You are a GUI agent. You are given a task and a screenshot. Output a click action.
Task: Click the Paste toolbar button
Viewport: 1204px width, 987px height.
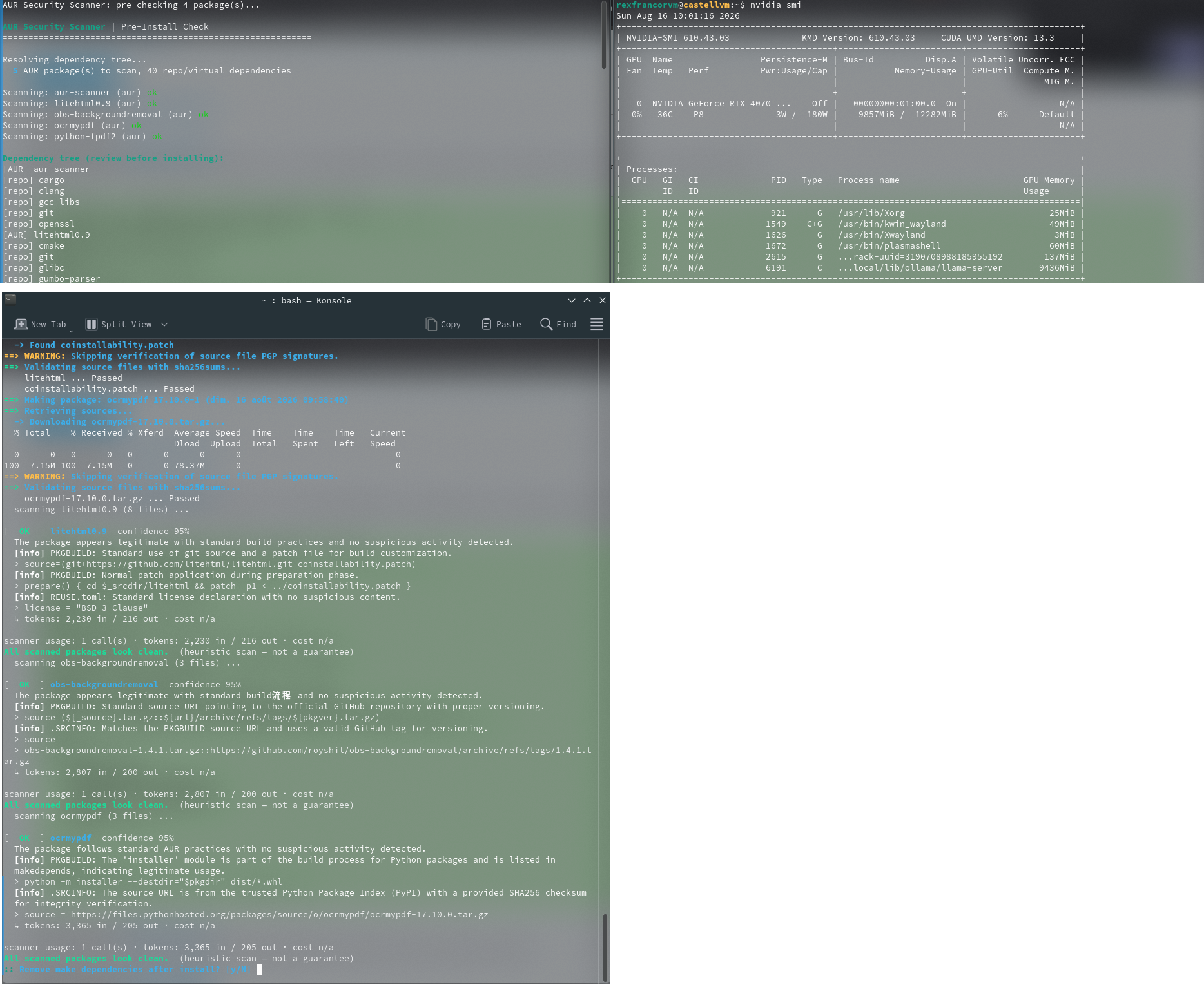click(501, 324)
